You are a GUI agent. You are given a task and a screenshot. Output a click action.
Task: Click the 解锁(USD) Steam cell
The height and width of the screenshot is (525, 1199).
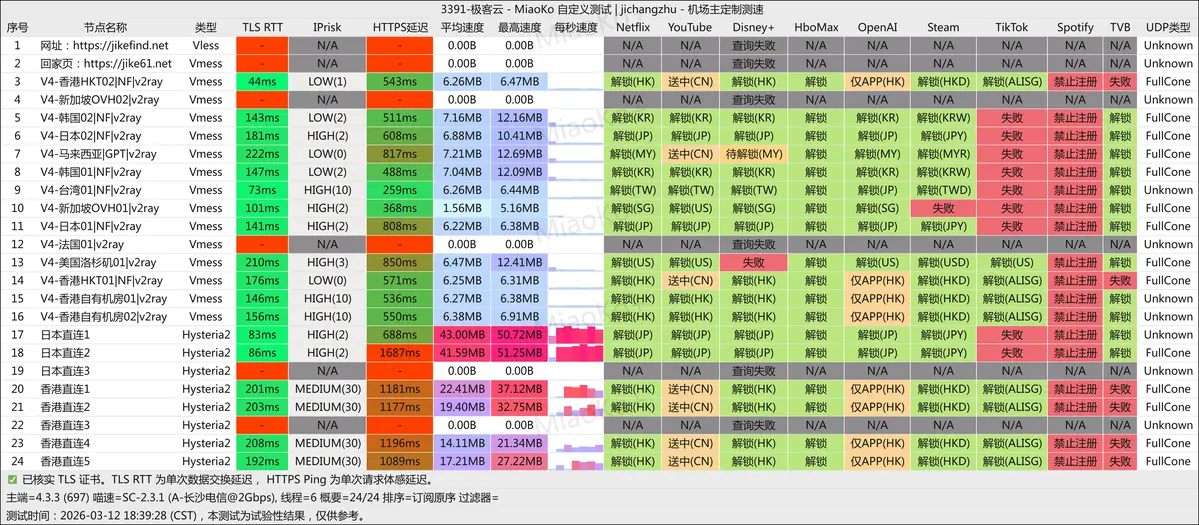(x=943, y=262)
